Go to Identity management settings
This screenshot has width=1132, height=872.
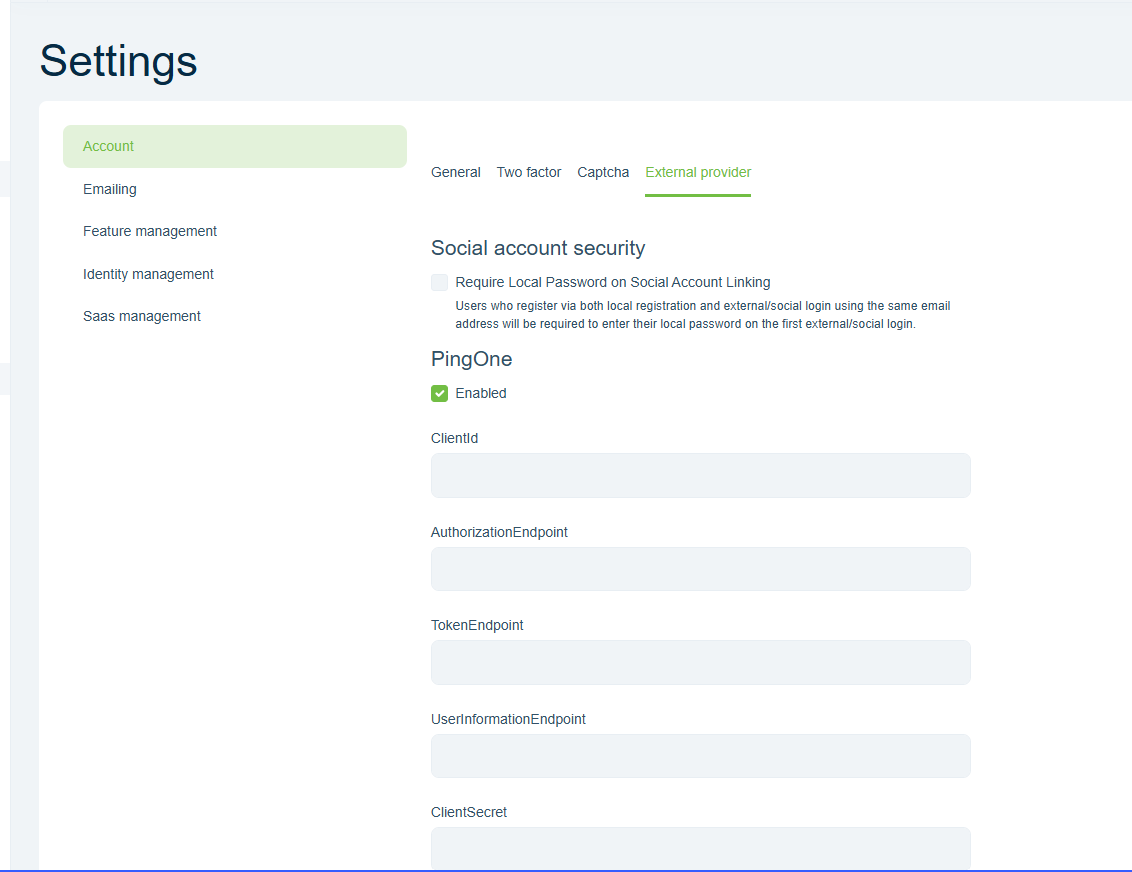[148, 274]
